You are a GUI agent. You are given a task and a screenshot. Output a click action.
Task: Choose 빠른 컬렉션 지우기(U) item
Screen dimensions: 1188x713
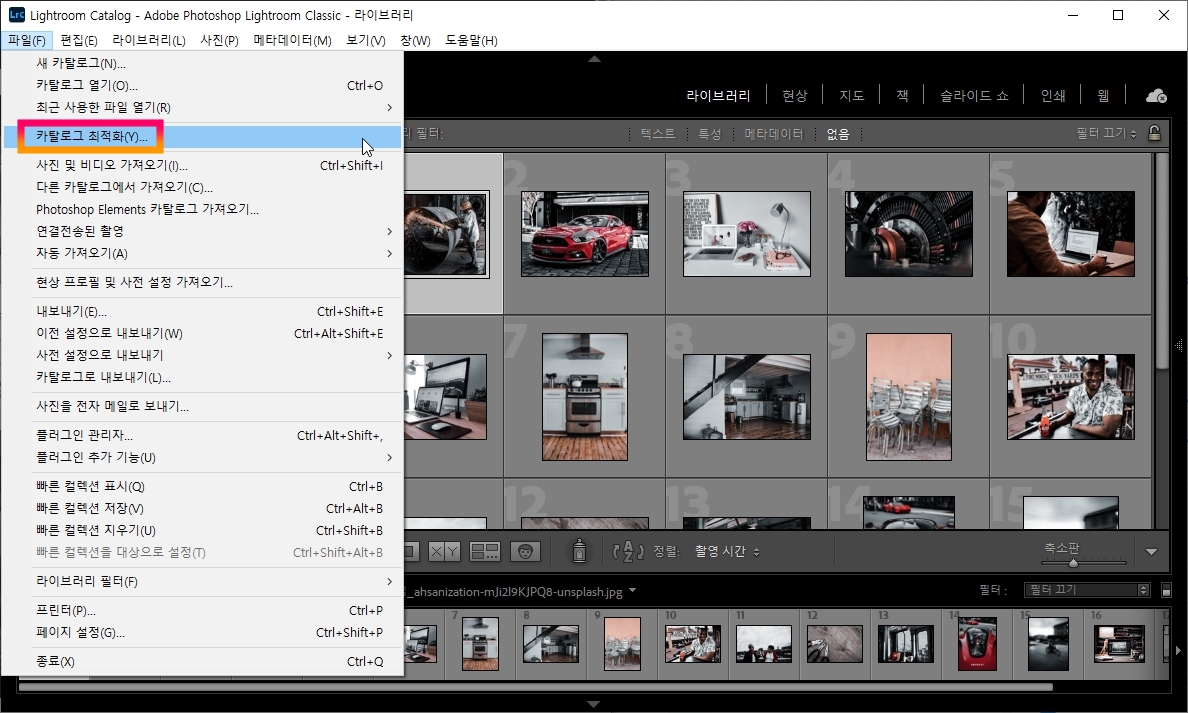pyautogui.click(x=202, y=530)
